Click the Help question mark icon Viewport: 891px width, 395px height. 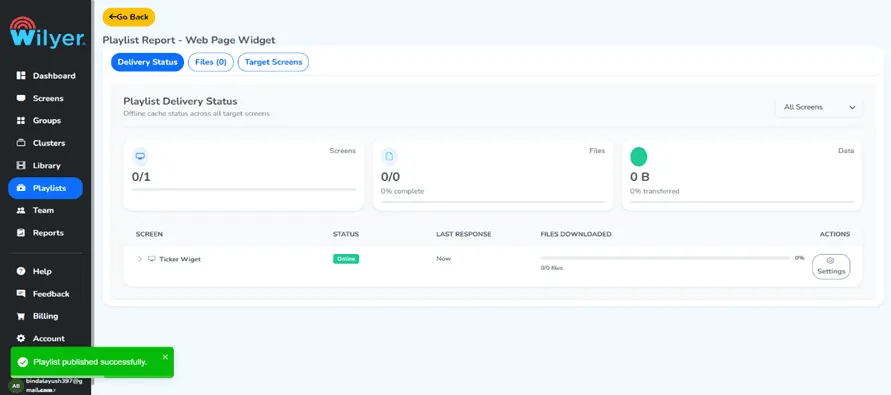[21, 271]
